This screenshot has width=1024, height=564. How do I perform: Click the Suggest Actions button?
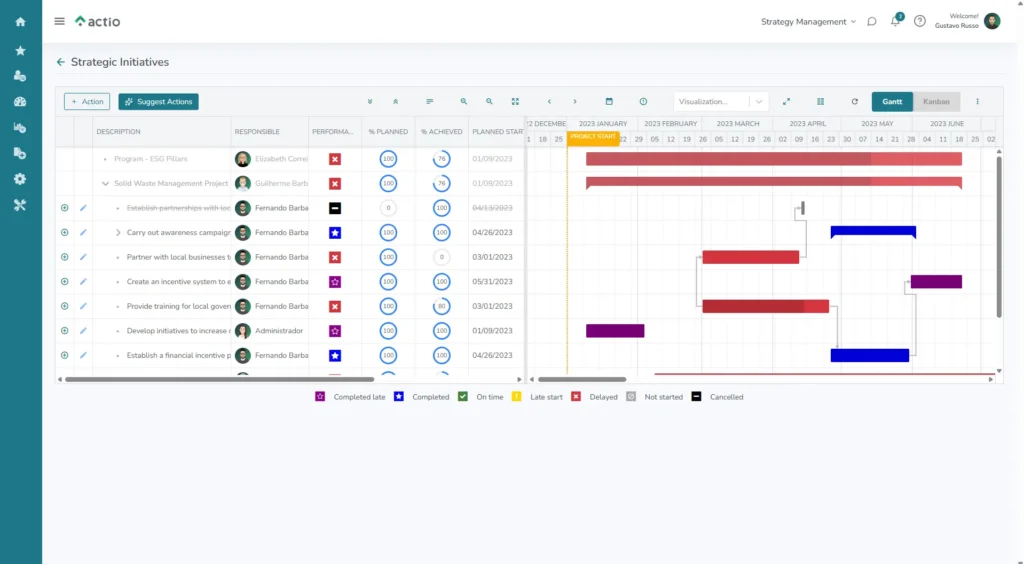(x=158, y=102)
